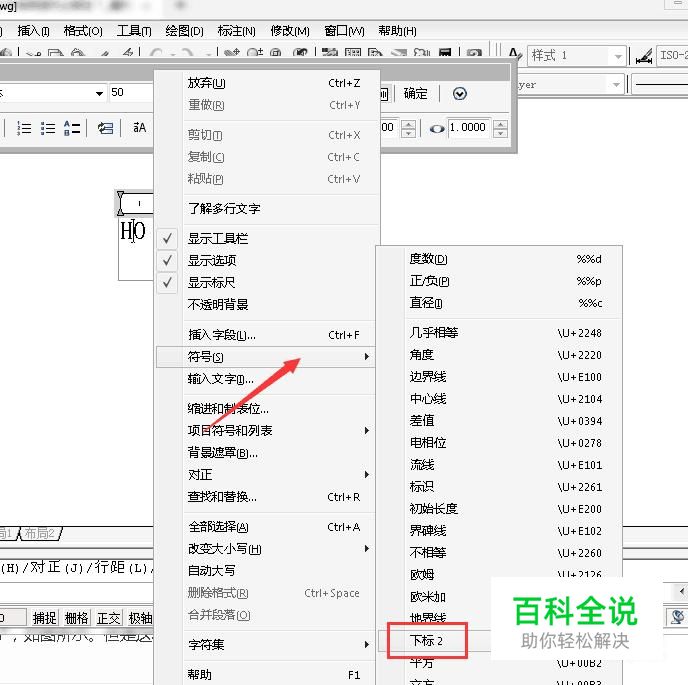Open the 绘图(D) menu

click(x=184, y=31)
